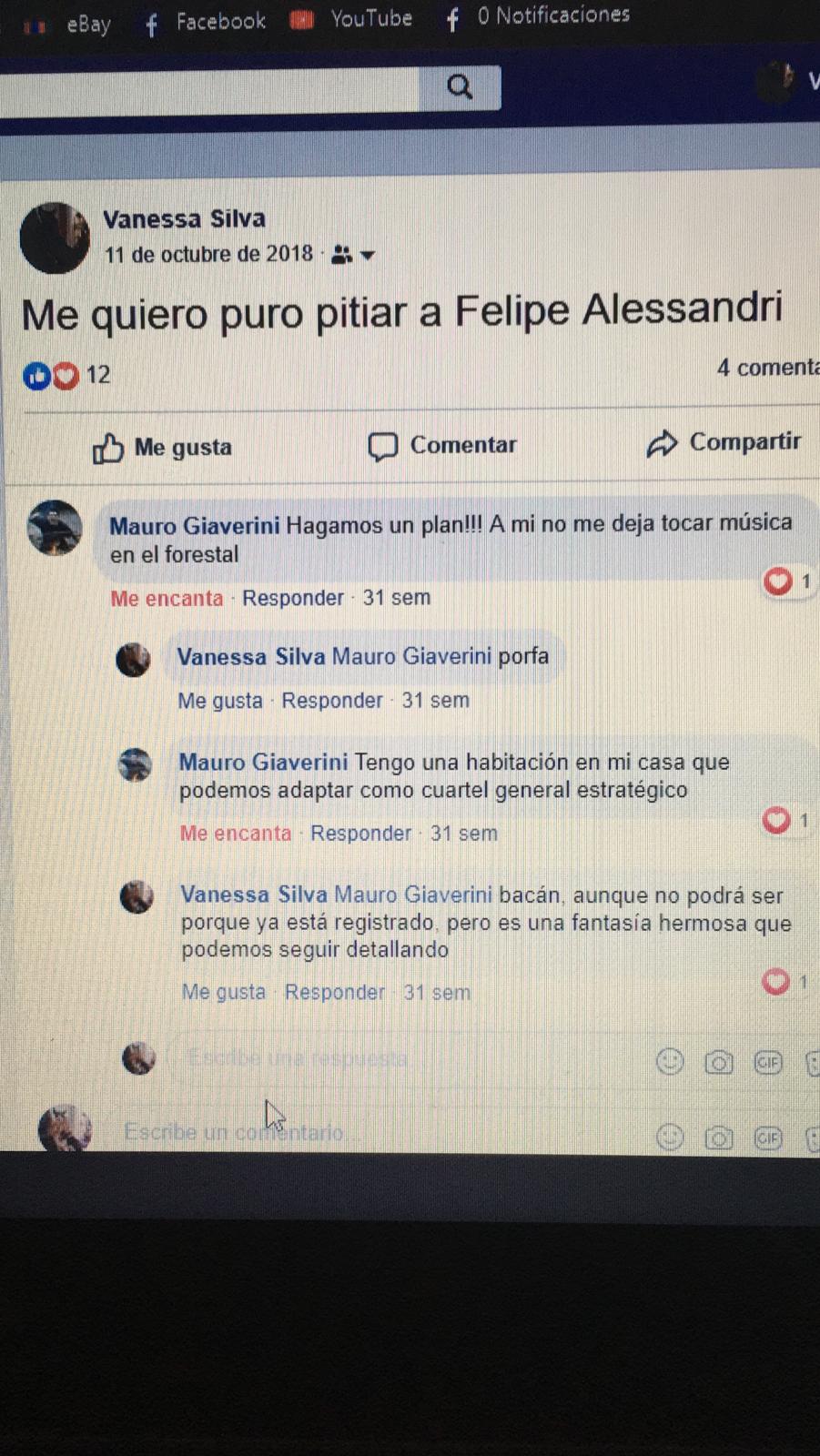820x1456 pixels.
Task: Click the search magnifier icon
Action: click(x=460, y=86)
